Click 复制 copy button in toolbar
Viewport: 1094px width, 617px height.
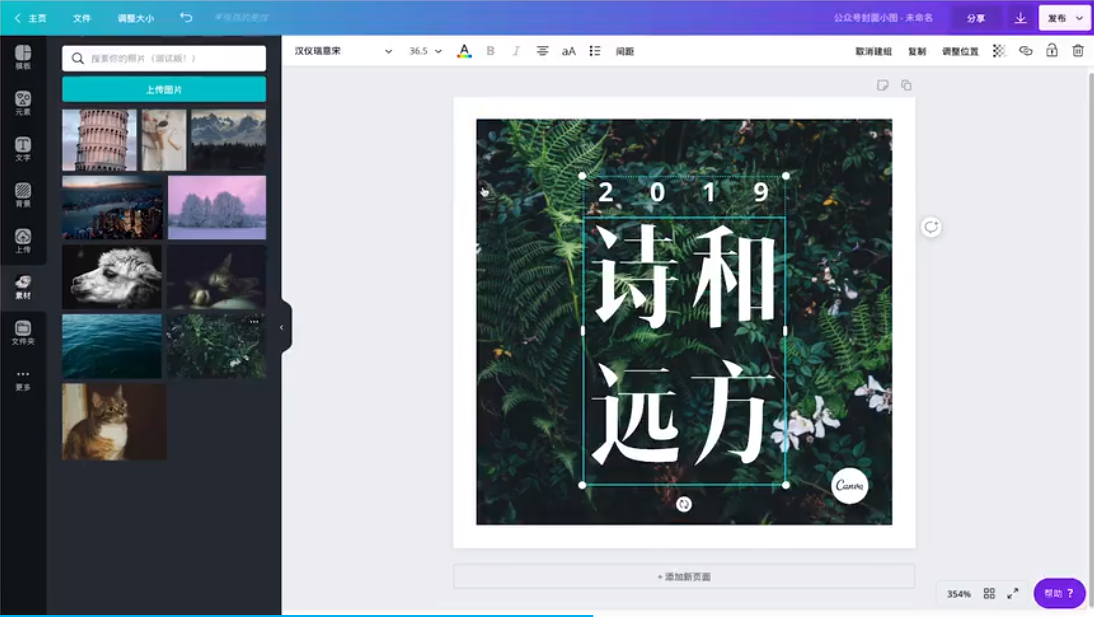coord(917,51)
